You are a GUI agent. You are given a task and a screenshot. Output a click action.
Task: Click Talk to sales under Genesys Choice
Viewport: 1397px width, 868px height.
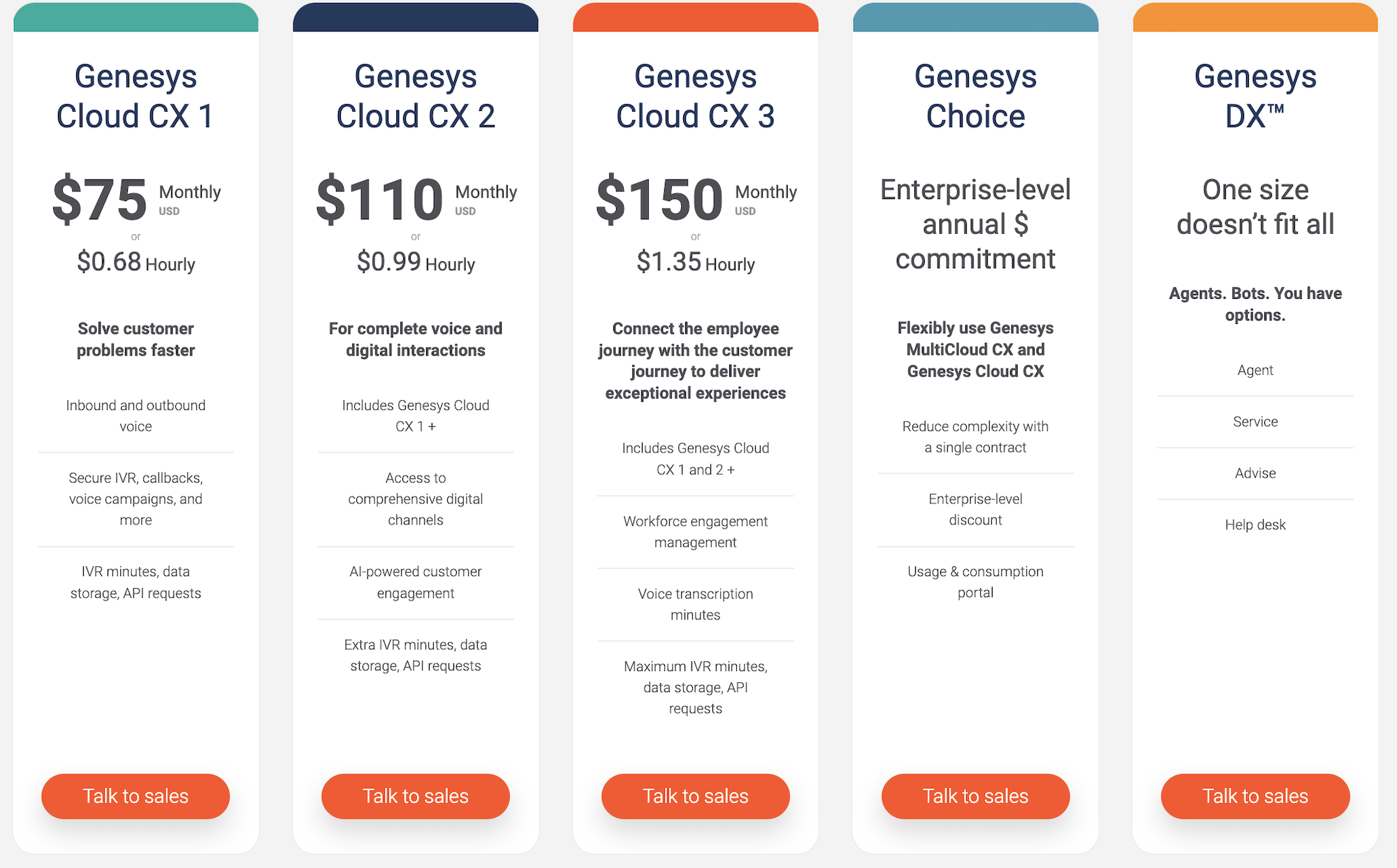click(976, 796)
